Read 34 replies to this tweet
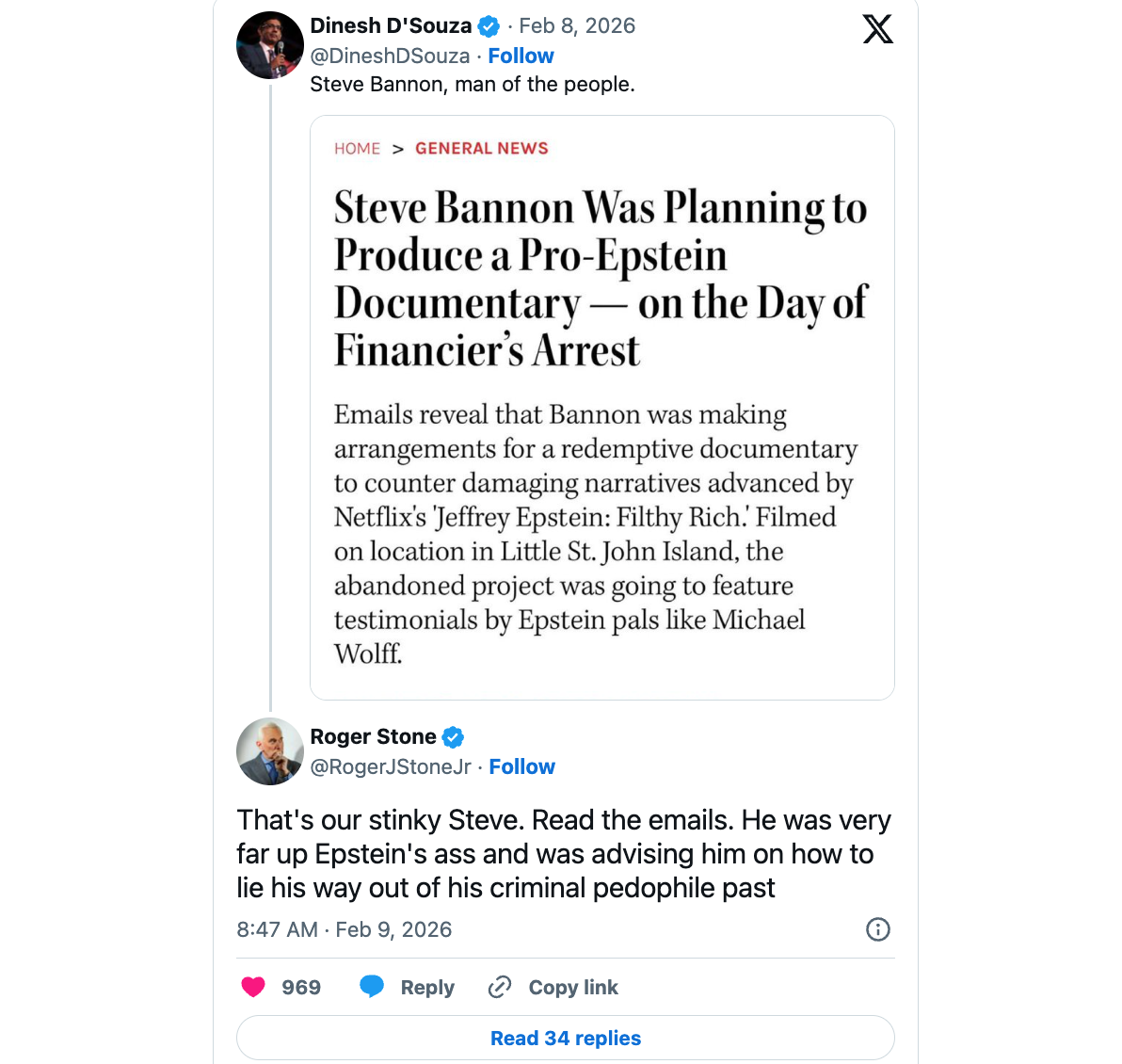 click(565, 1038)
